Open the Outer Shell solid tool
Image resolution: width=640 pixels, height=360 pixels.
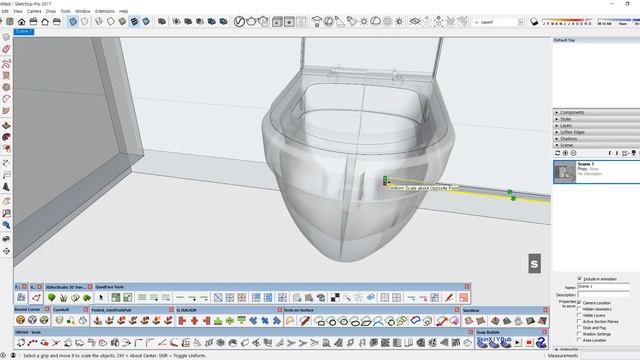click(x=162, y=22)
